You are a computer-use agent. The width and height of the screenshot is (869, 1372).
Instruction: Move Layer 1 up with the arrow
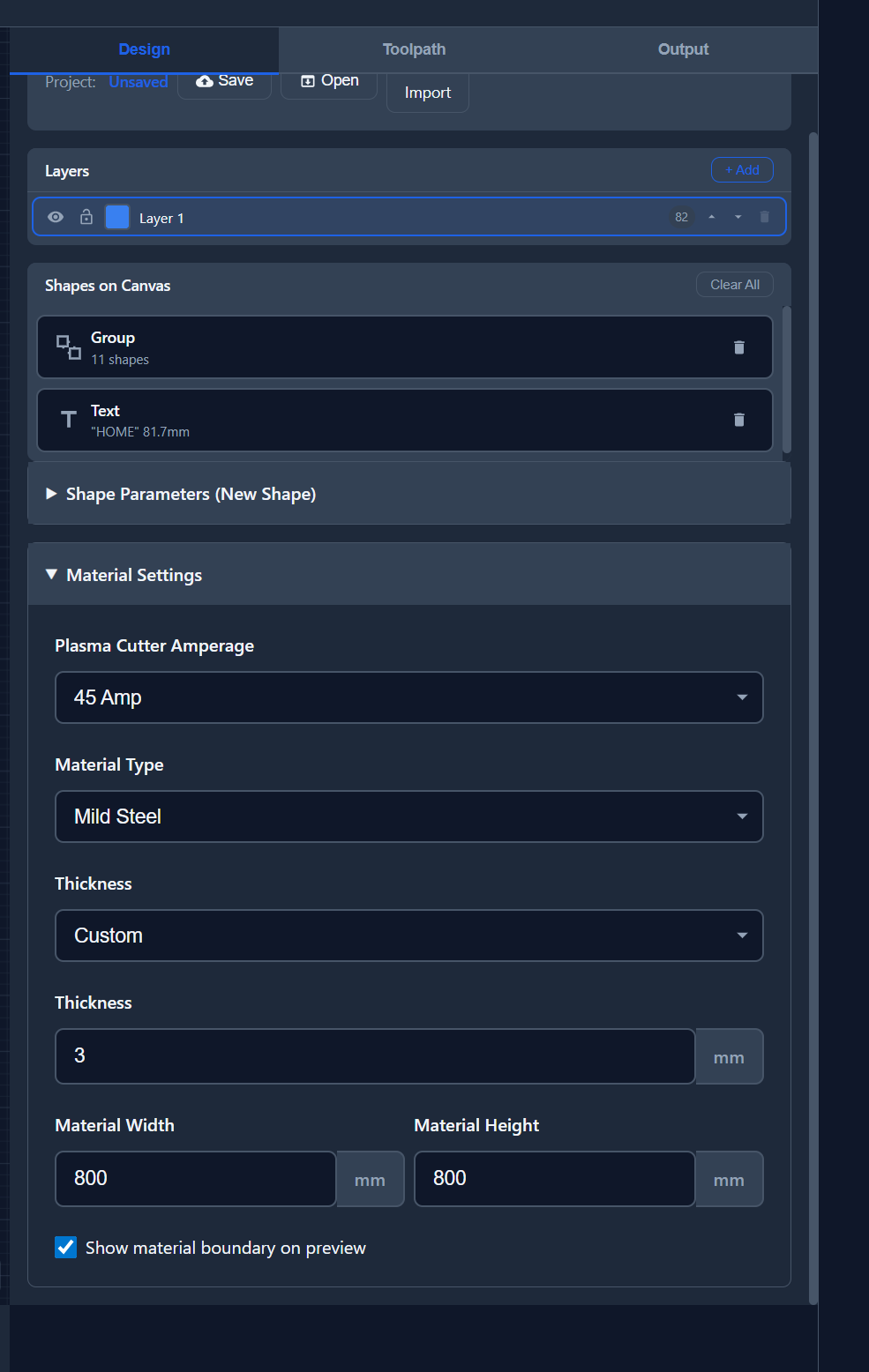(712, 216)
